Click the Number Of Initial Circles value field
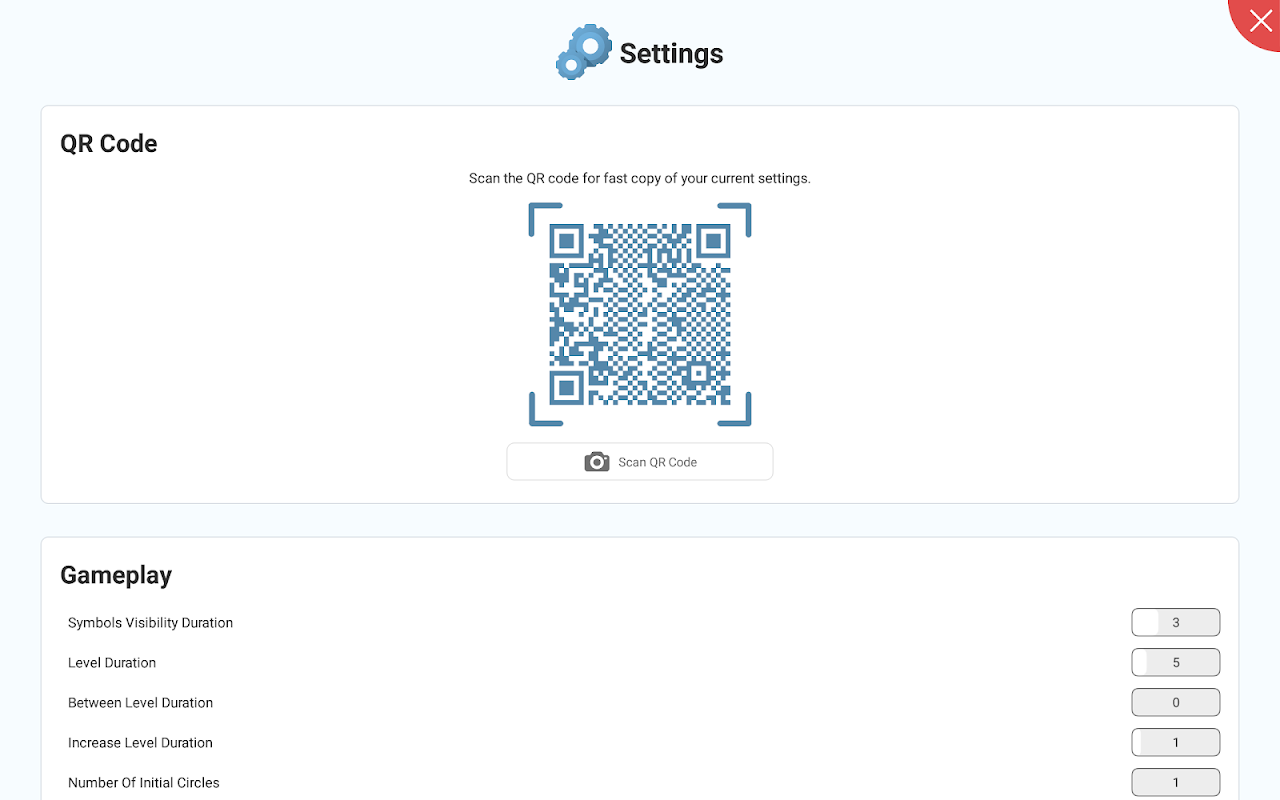The width and height of the screenshot is (1280, 800). [1176, 782]
